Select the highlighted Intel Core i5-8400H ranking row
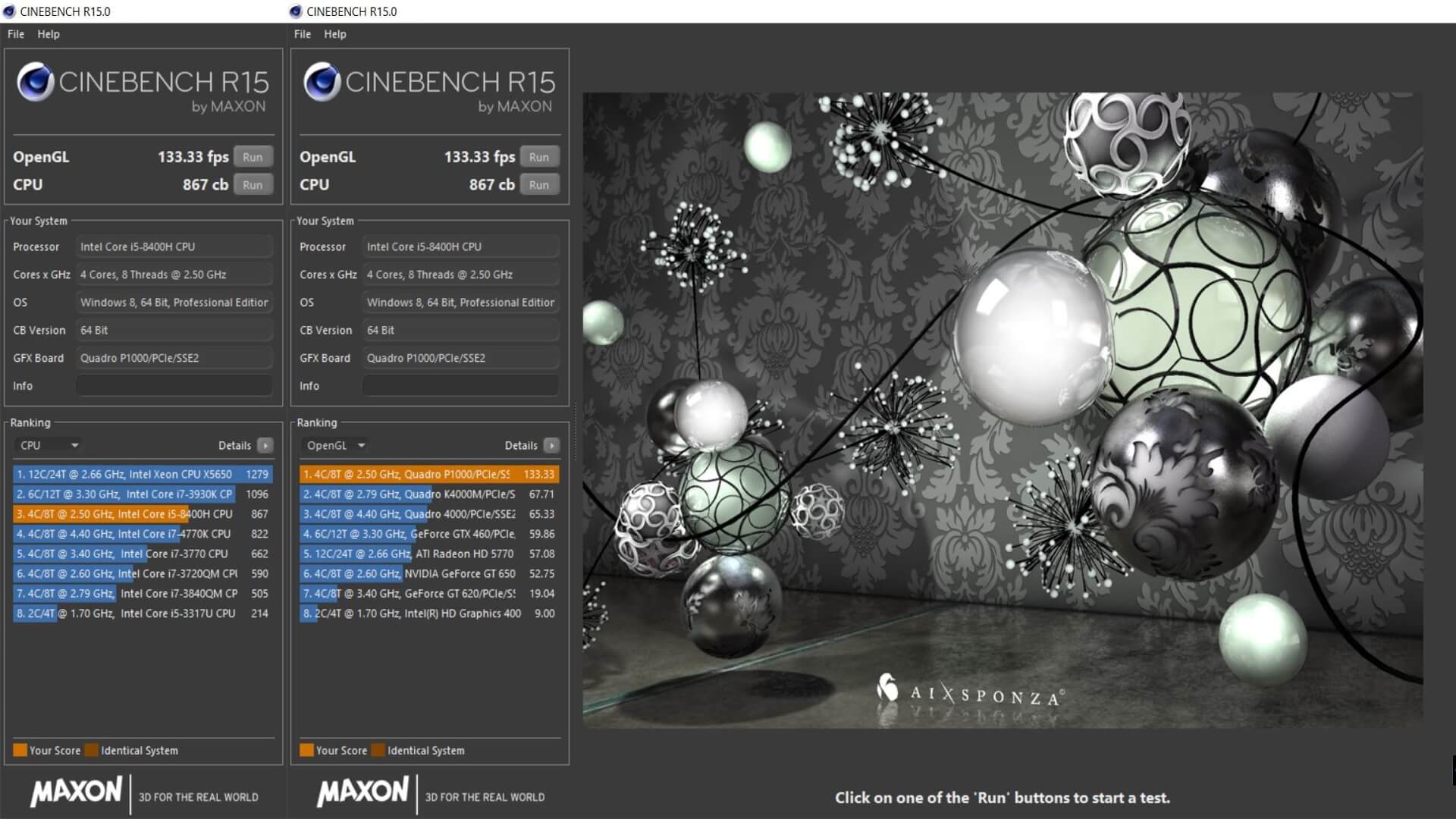 143,513
